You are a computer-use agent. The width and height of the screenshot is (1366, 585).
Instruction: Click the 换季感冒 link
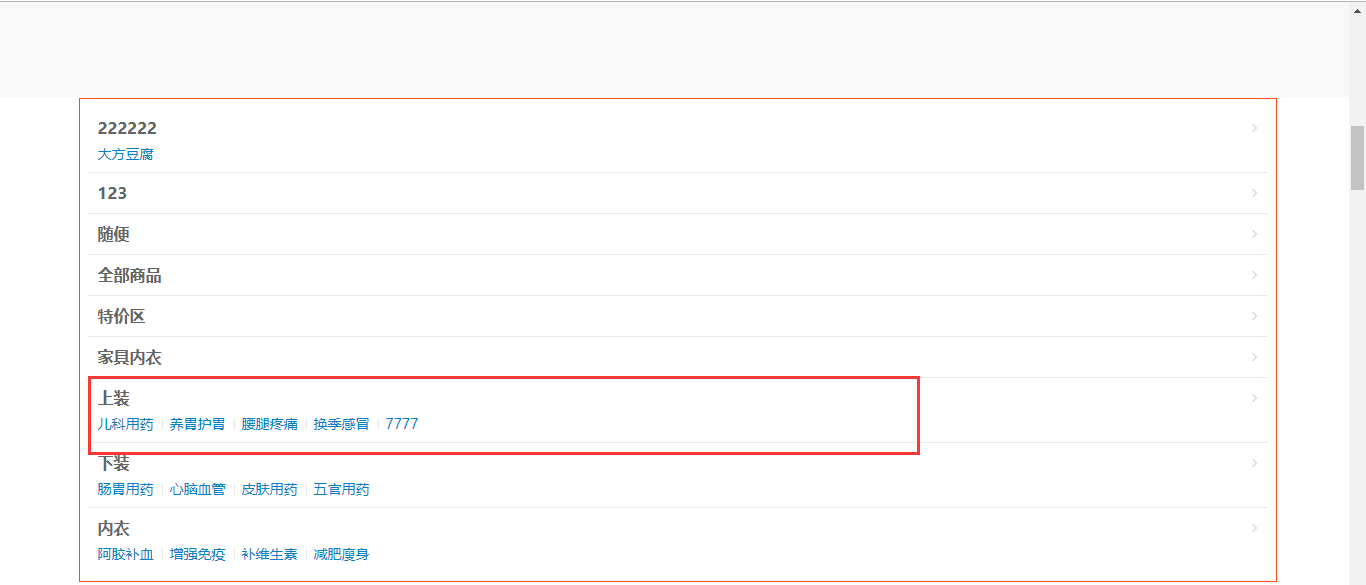tap(341, 424)
